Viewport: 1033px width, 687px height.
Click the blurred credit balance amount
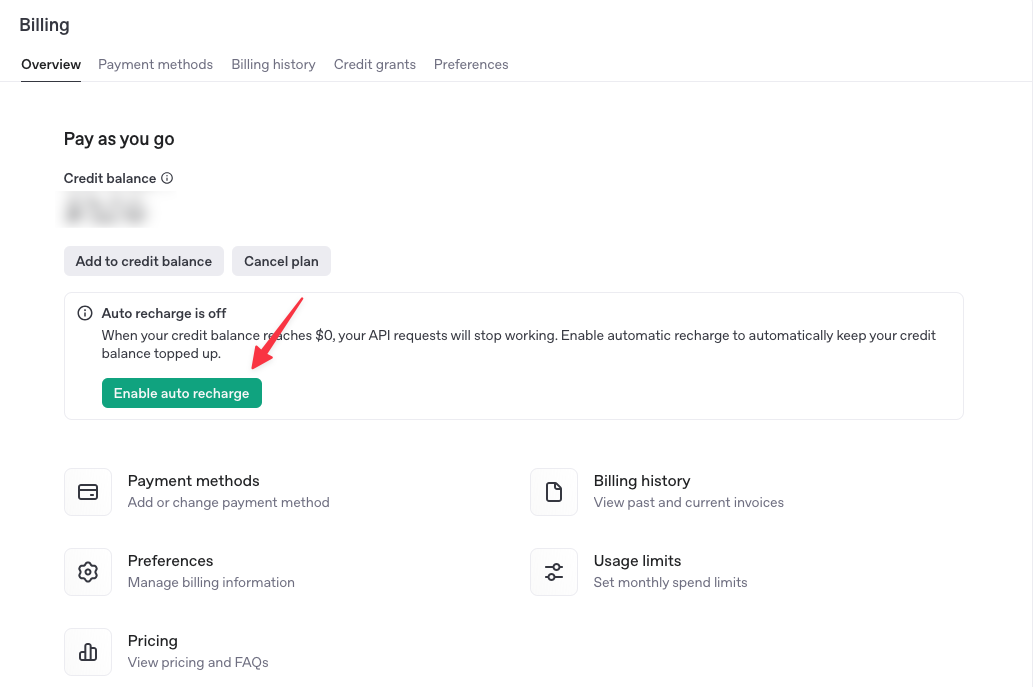click(105, 211)
